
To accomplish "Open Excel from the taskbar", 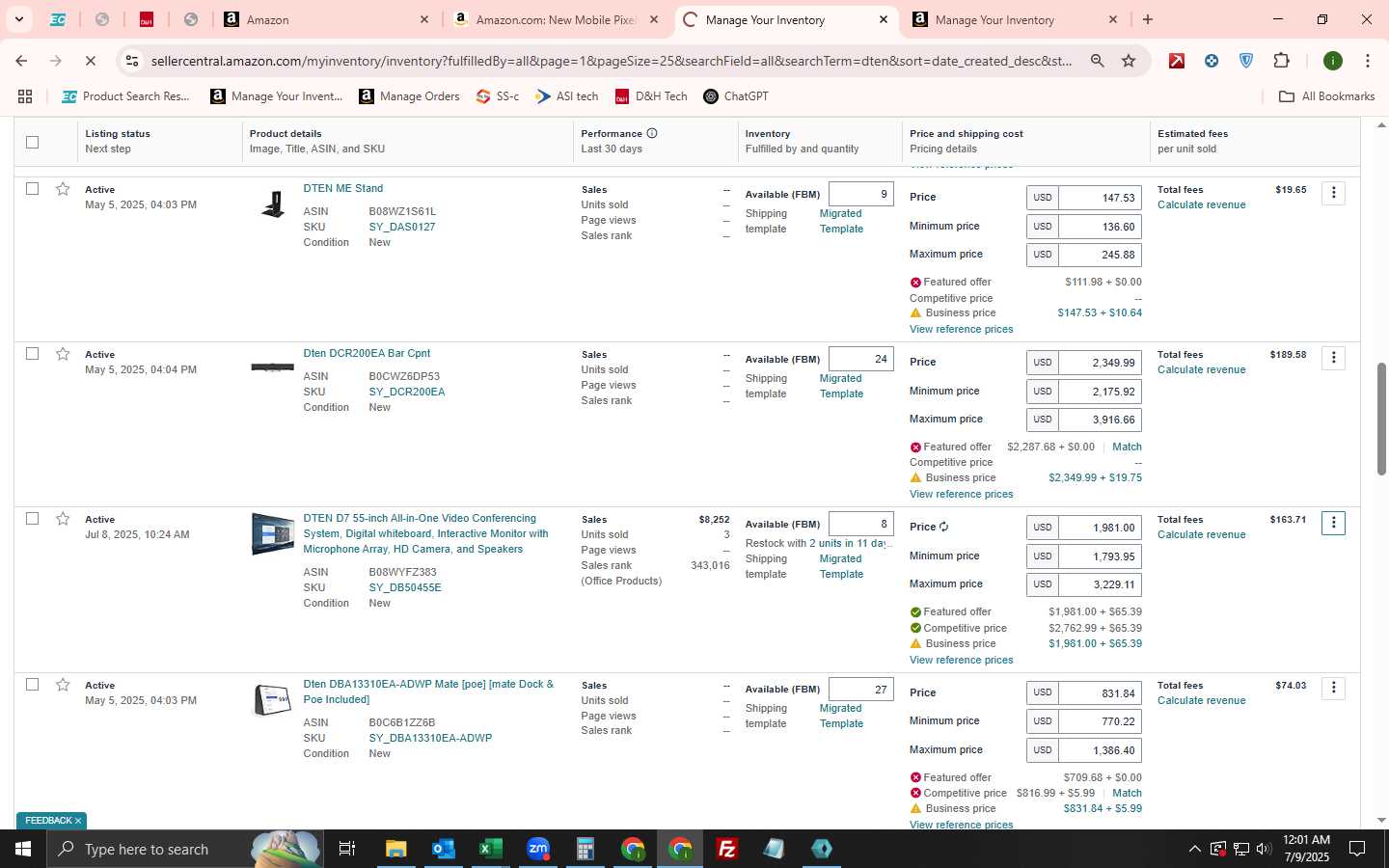I will click(x=490, y=849).
